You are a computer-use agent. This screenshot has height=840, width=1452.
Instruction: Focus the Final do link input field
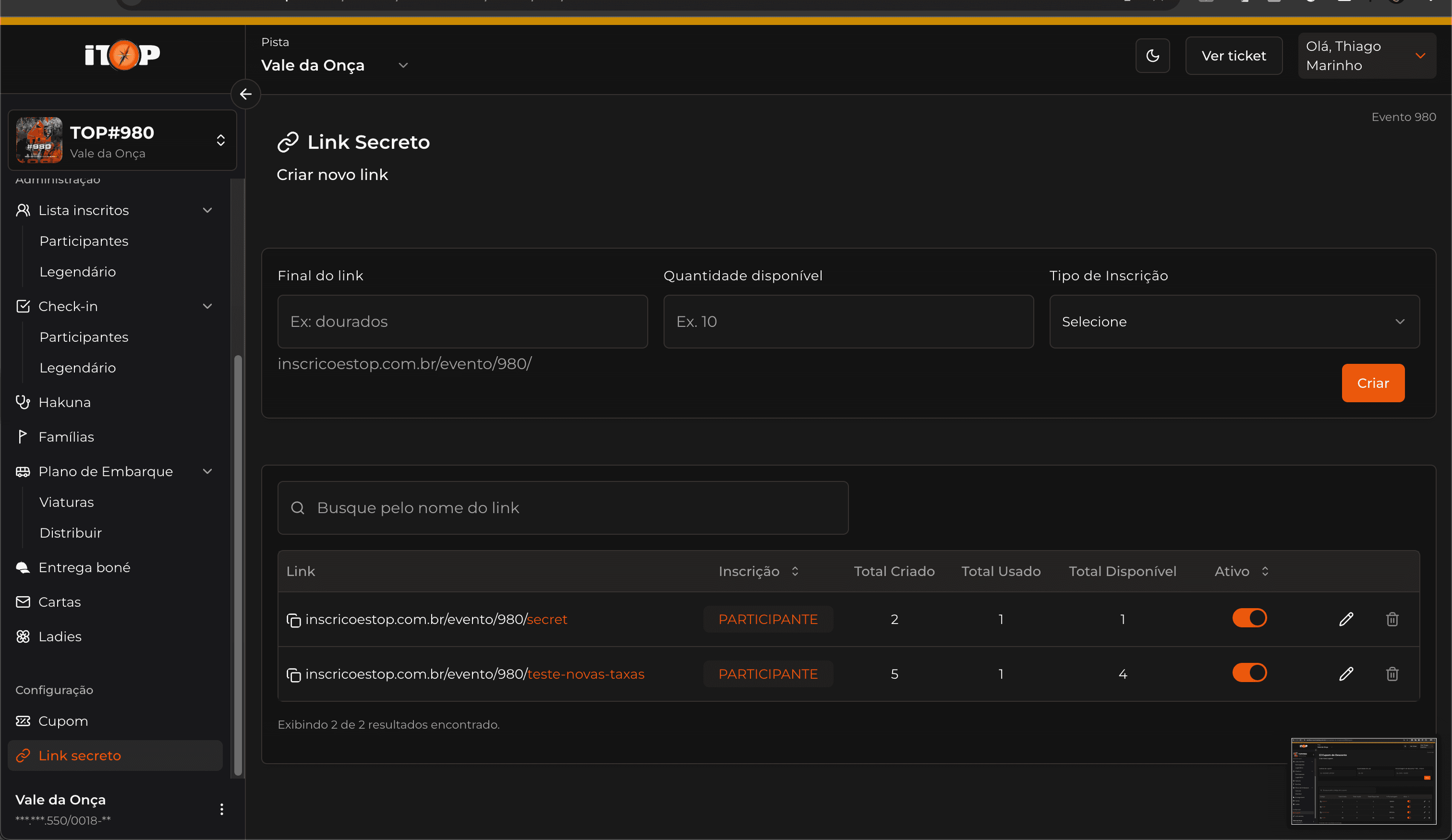[x=463, y=322]
